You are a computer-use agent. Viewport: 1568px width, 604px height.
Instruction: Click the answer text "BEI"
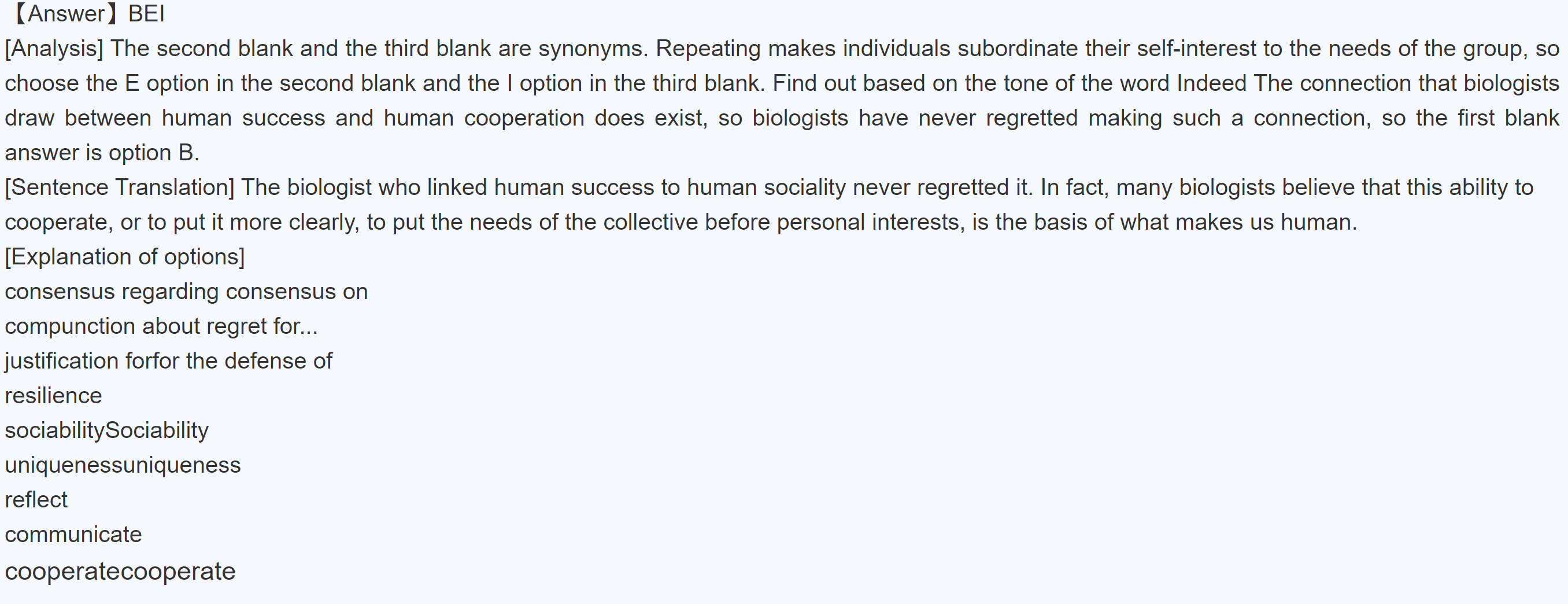(x=146, y=13)
